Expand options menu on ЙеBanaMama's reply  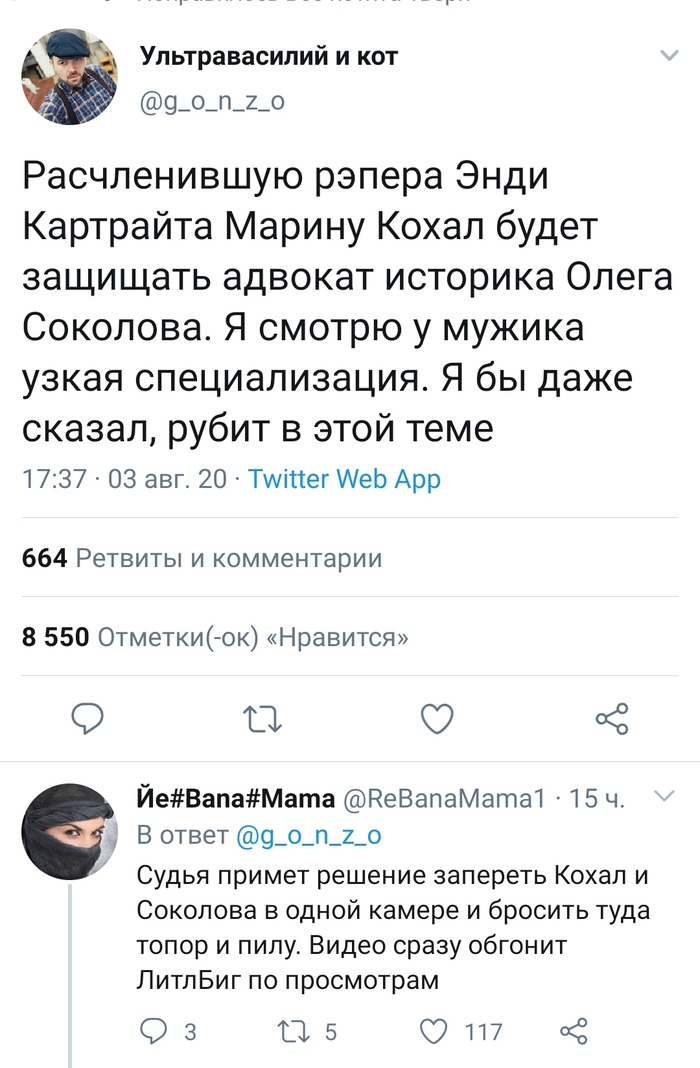point(664,796)
